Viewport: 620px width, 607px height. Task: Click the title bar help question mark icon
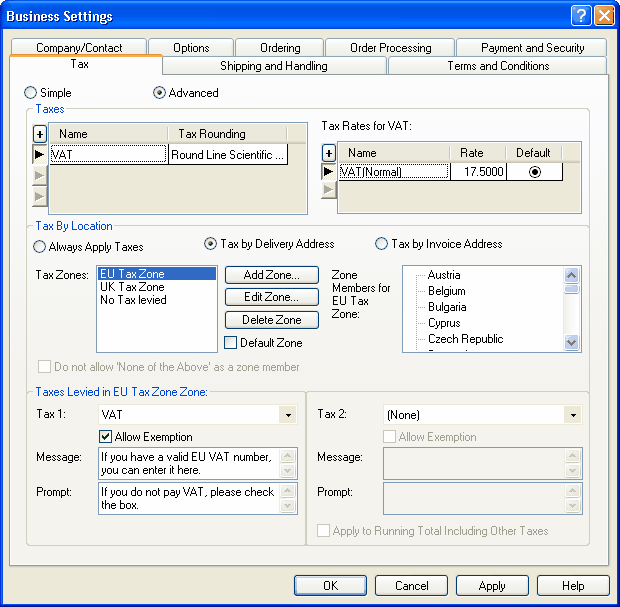582,16
